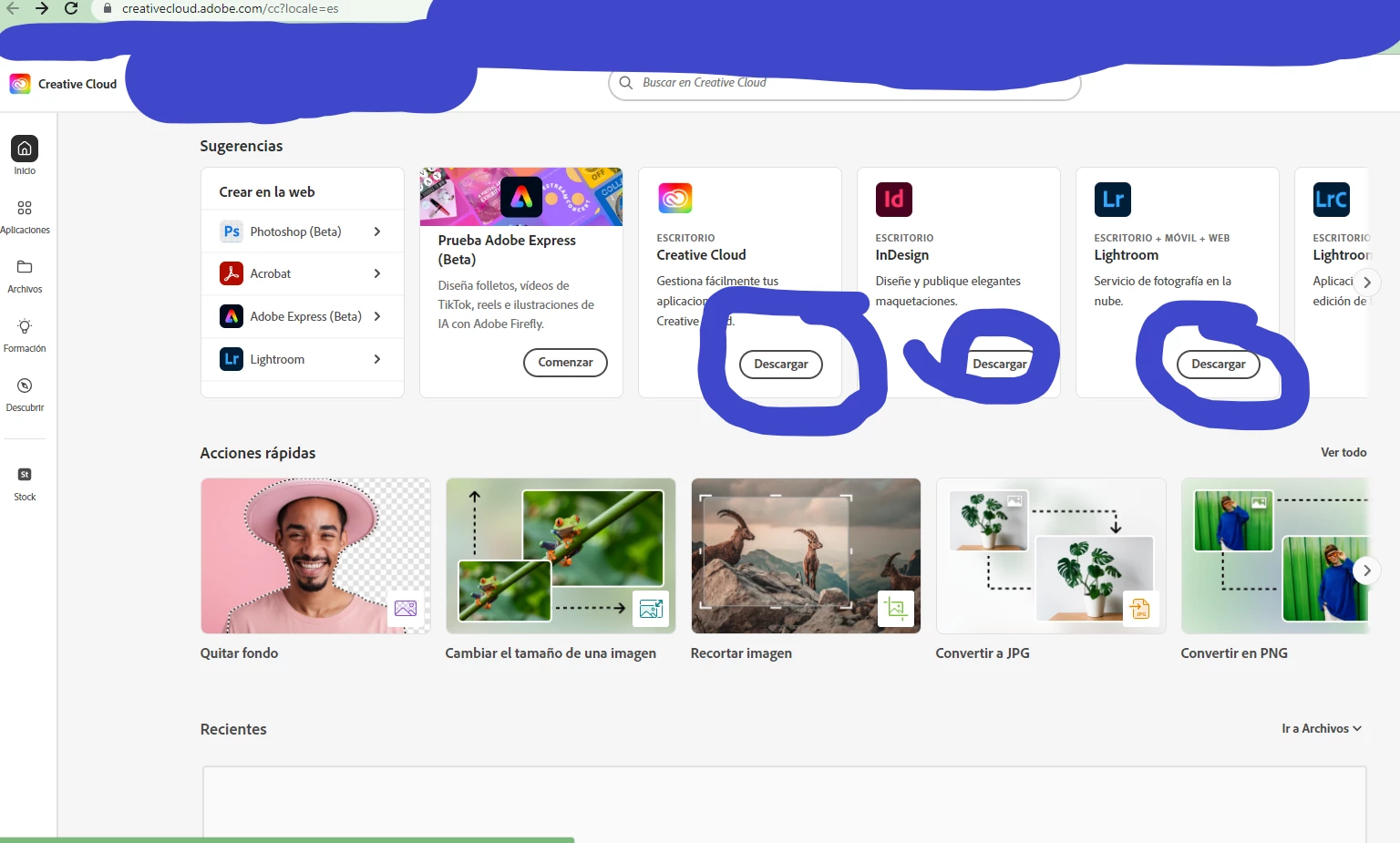Select the Adobe Express (Beta) list item
This screenshot has width=1400, height=843.
click(303, 316)
